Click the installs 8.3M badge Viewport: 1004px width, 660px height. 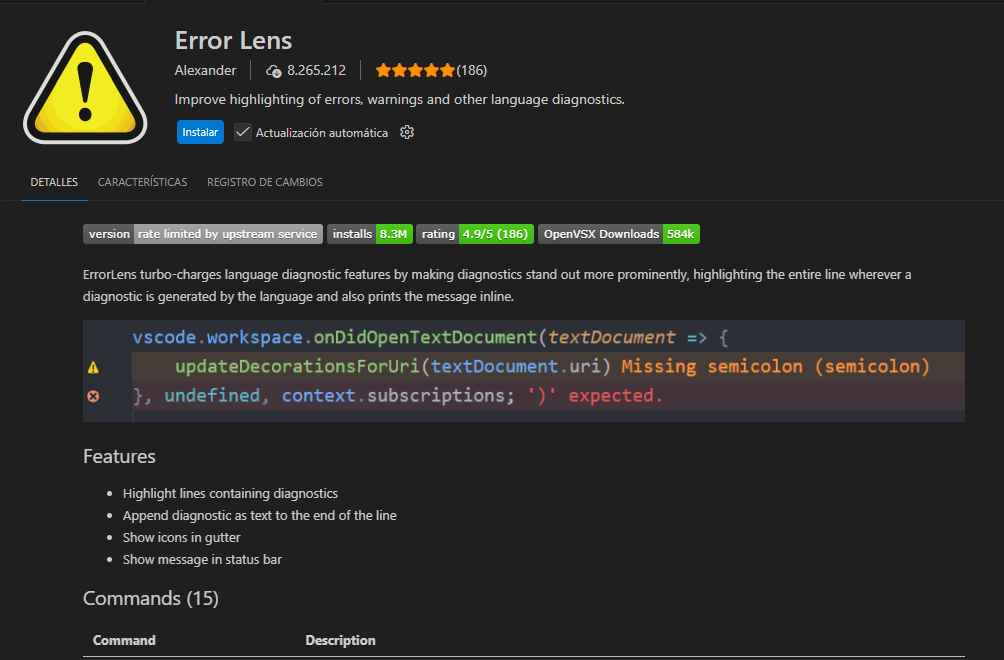tap(369, 234)
